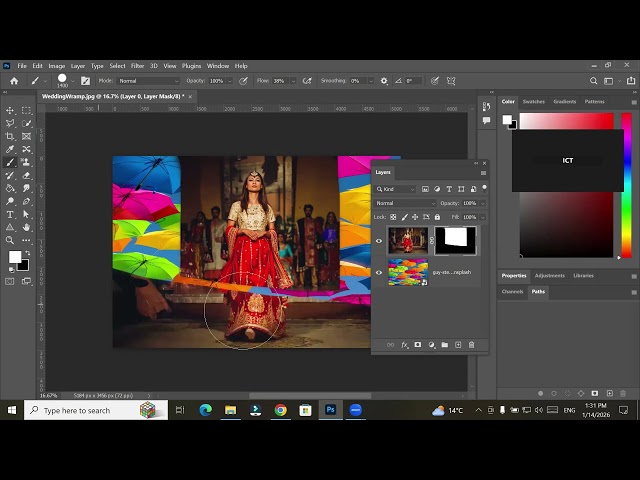Open layer Kind filter dropdown
The image size is (640, 480).
click(x=395, y=189)
